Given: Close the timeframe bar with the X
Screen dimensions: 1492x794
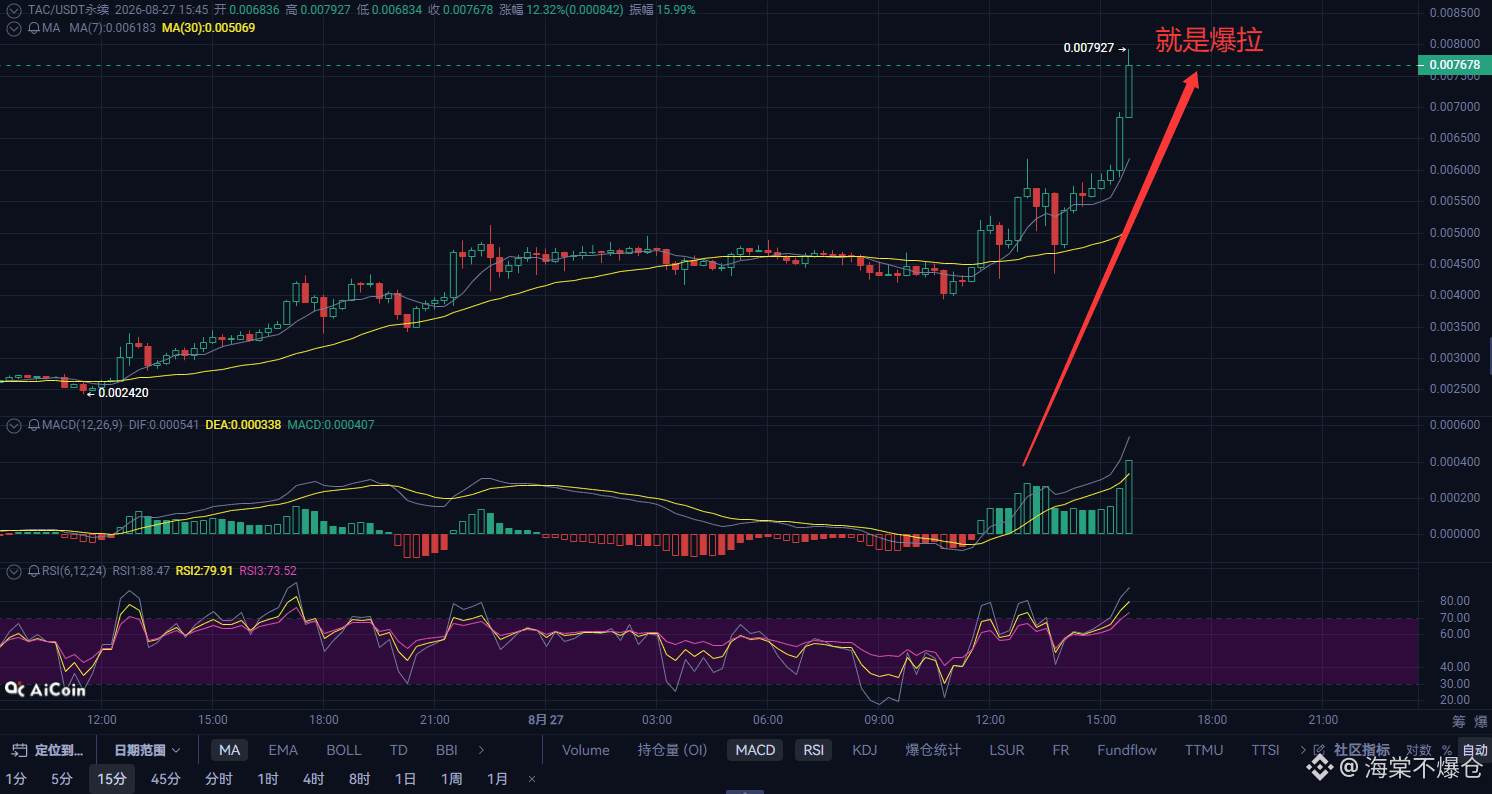Looking at the screenshot, I should pos(532,779).
